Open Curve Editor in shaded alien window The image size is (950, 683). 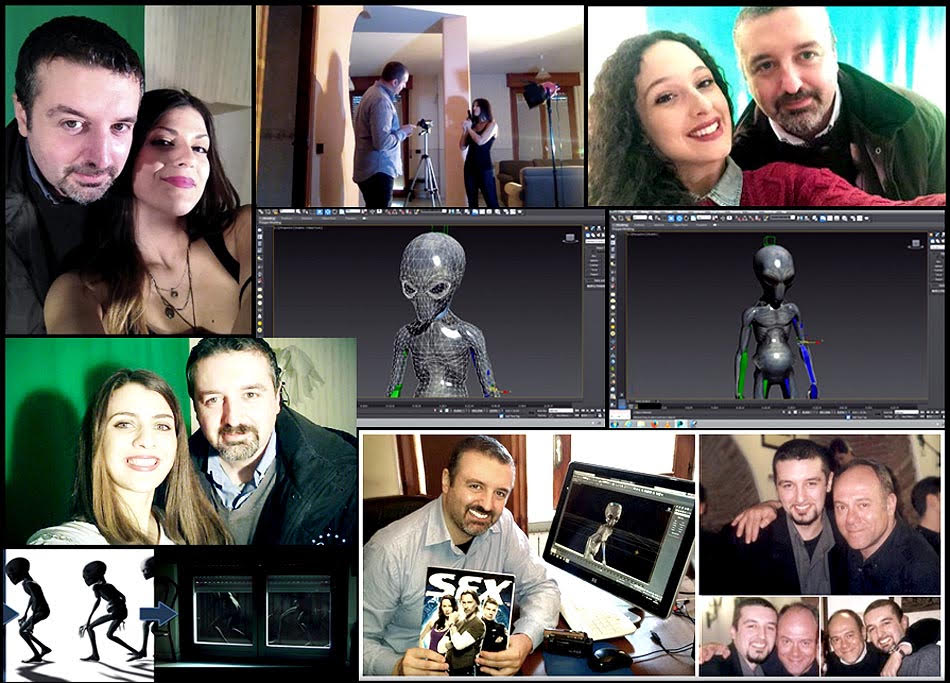(x=829, y=218)
